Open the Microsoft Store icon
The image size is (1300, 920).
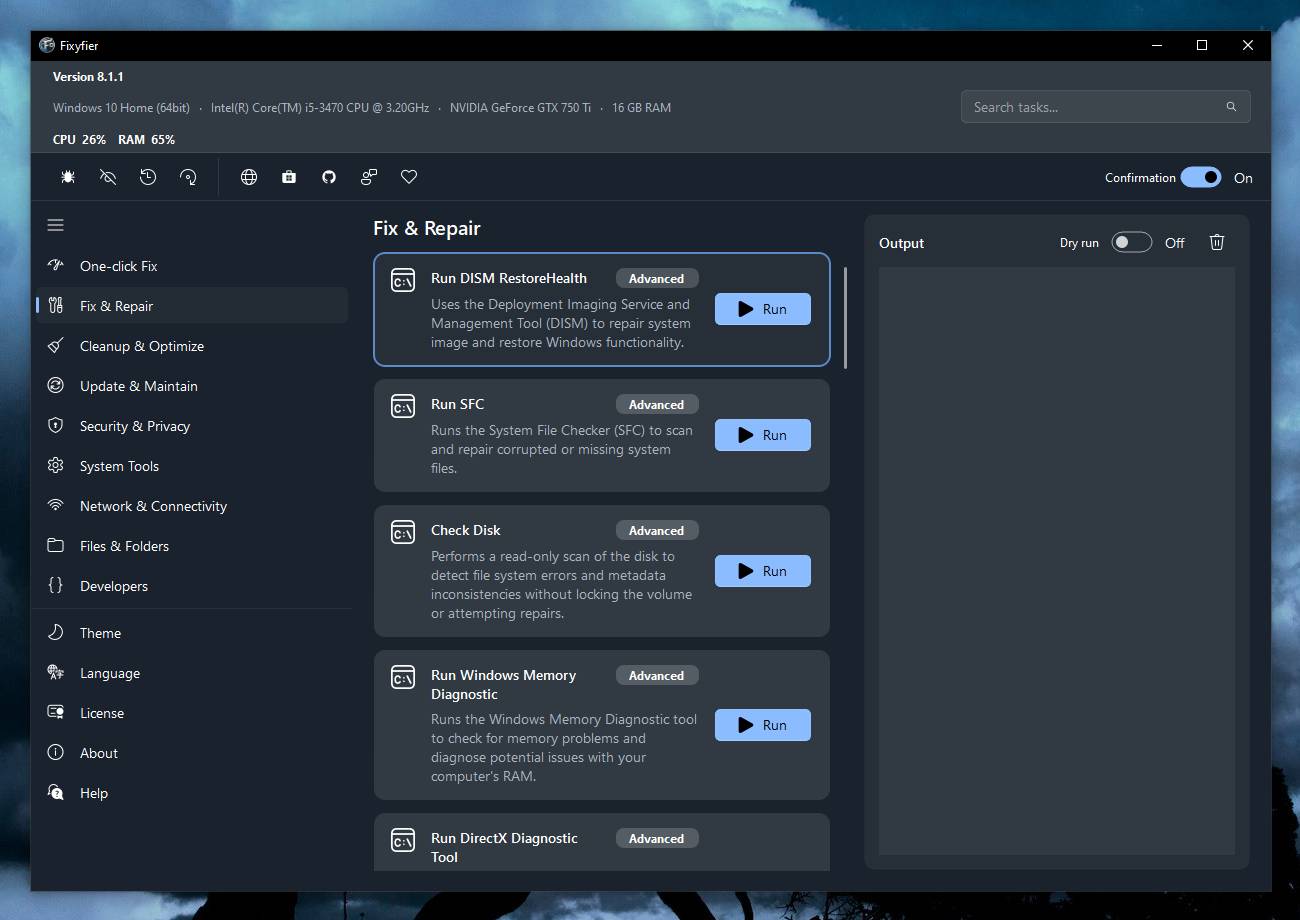tap(289, 177)
